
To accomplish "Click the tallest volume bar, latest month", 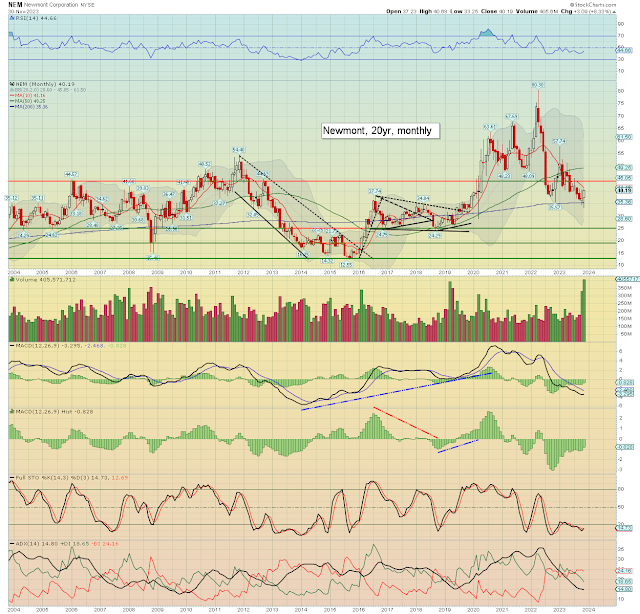I will (584, 310).
